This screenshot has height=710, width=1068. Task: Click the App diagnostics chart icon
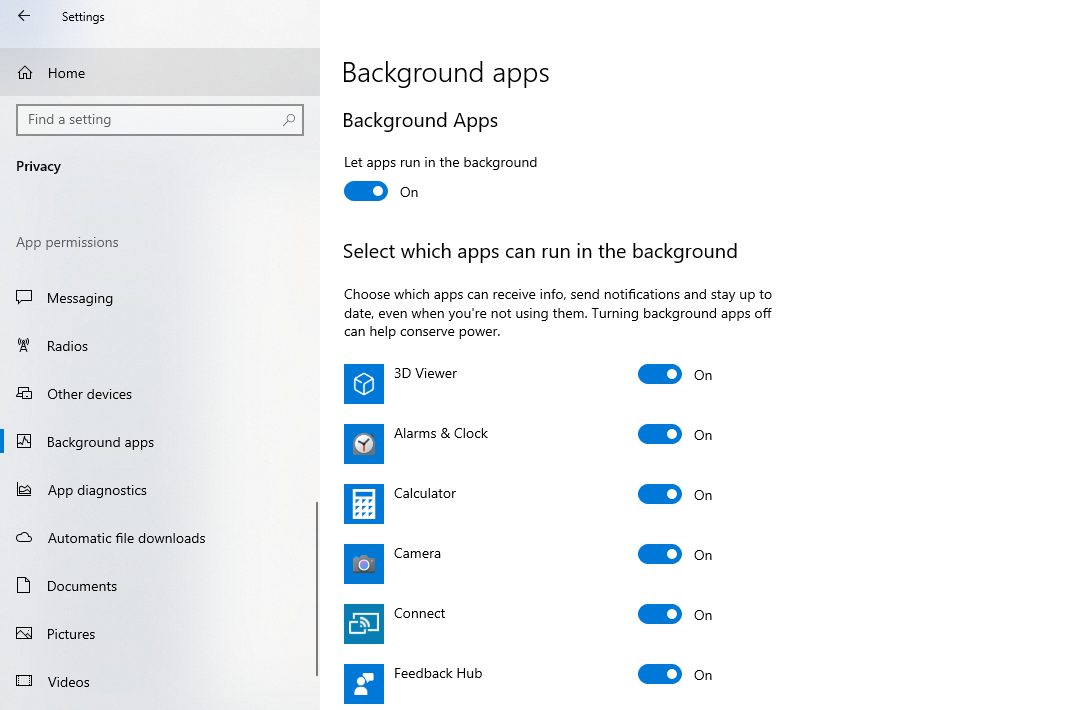(25, 489)
